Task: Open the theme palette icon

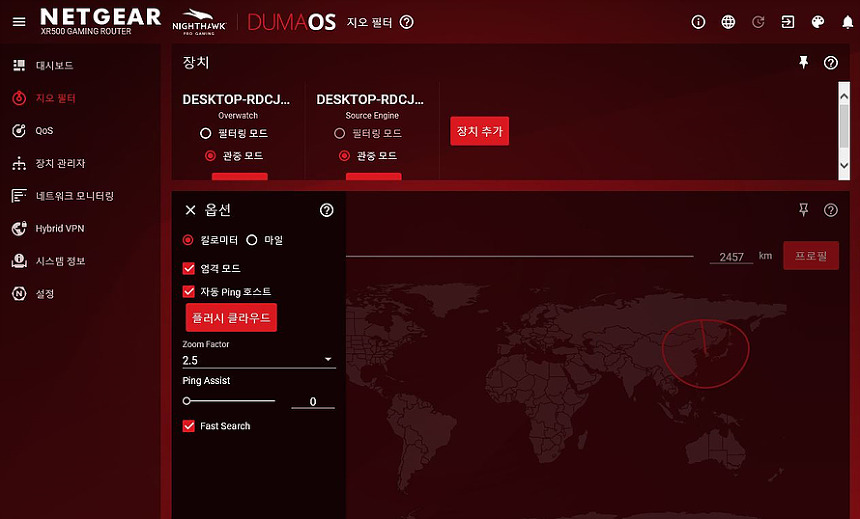Action: [817, 22]
